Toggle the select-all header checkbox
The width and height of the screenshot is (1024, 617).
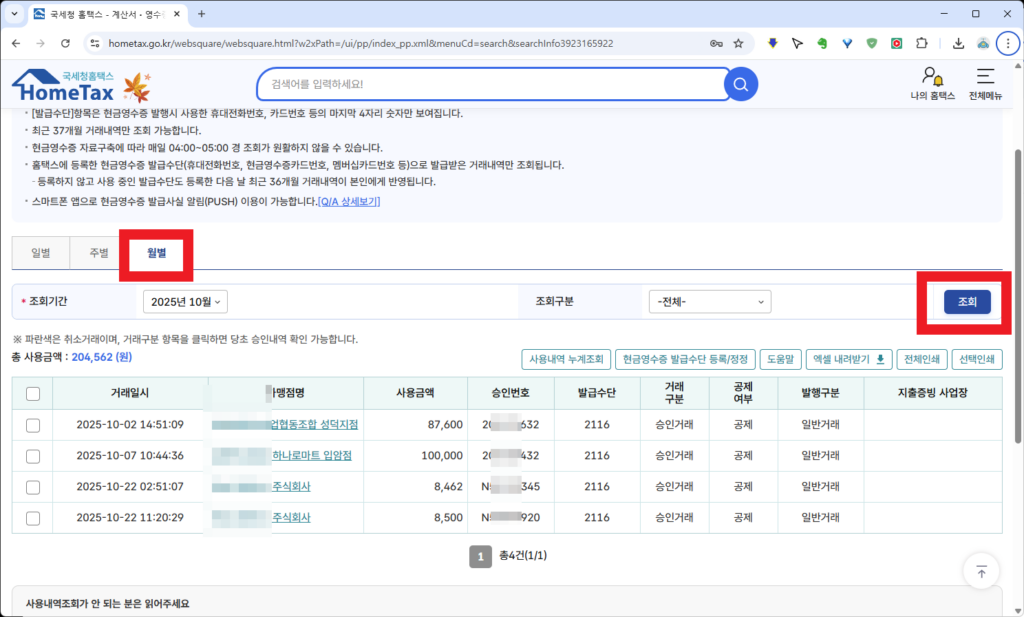pyautogui.click(x=33, y=394)
